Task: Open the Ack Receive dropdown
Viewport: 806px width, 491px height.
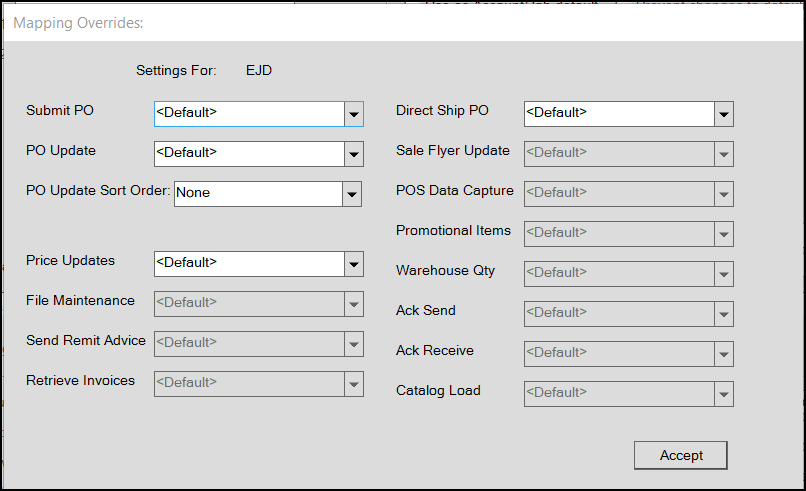Action: pyautogui.click(x=629, y=354)
